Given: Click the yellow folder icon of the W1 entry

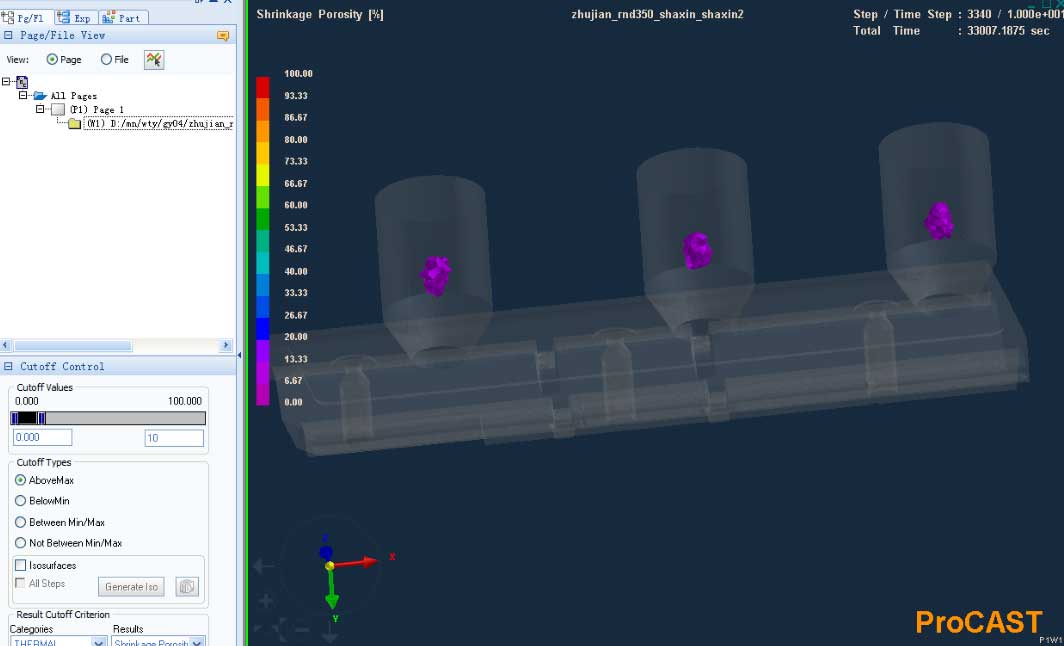Looking at the screenshot, I should (75, 124).
